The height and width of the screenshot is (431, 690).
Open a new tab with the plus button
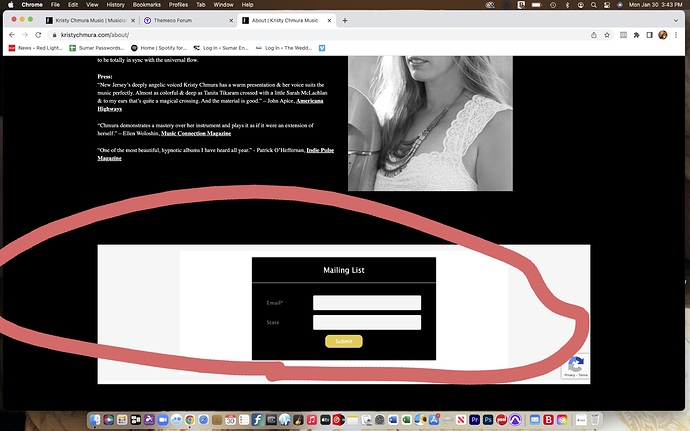pyautogui.click(x=345, y=20)
